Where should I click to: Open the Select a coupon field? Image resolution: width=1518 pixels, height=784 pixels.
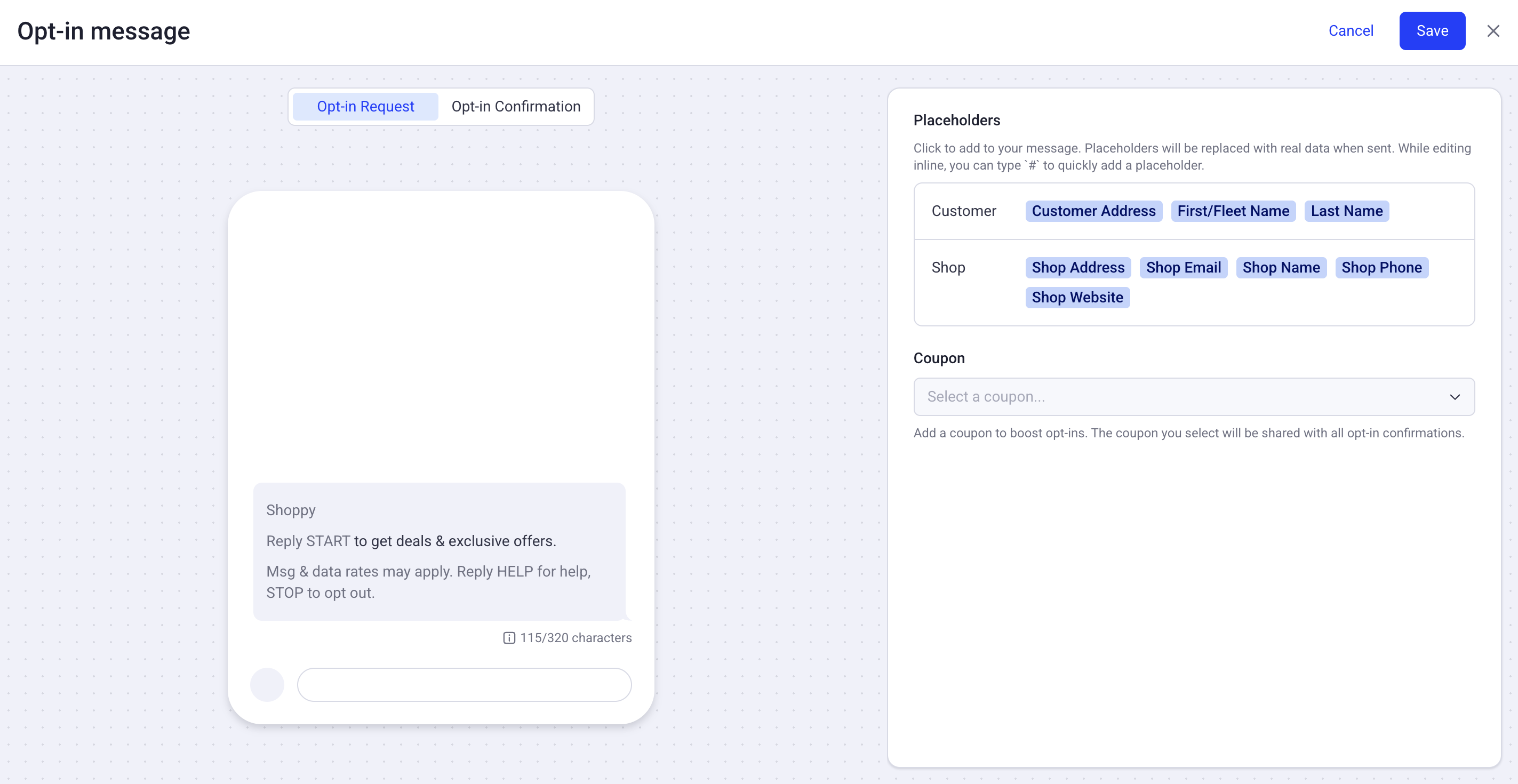pos(1194,397)
